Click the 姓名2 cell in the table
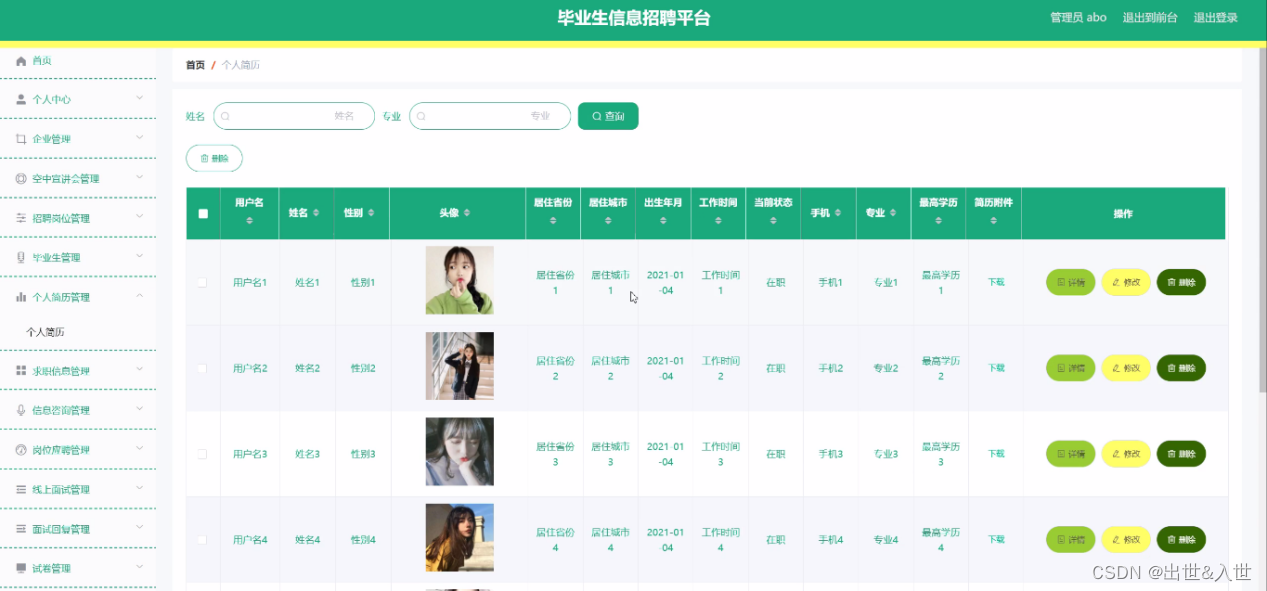The height and width of the screenshot is (591, 1267). pyautogui.click(x=307, y=368)
